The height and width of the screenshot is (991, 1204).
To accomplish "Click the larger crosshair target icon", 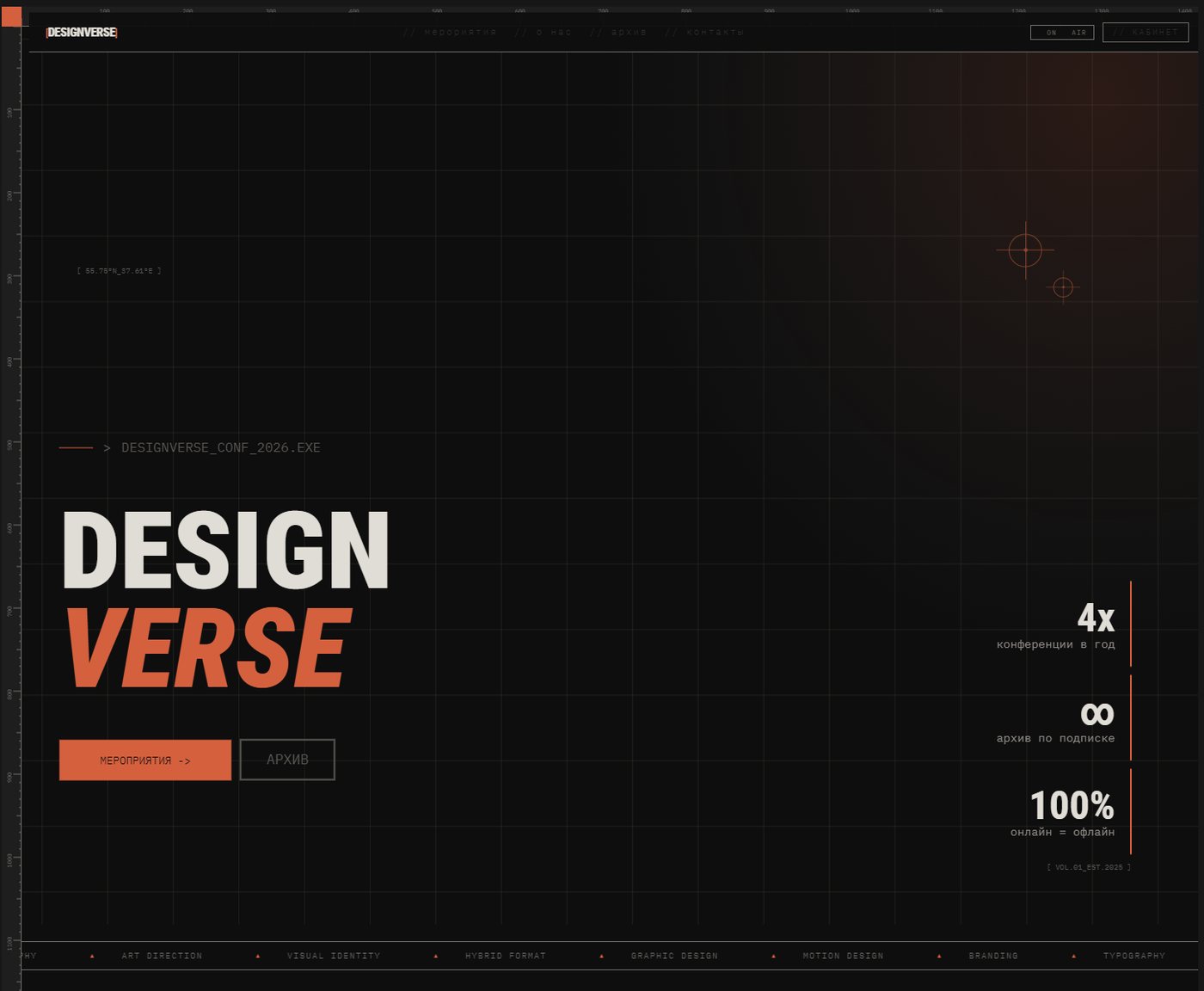I will (x=1025, y=250).
